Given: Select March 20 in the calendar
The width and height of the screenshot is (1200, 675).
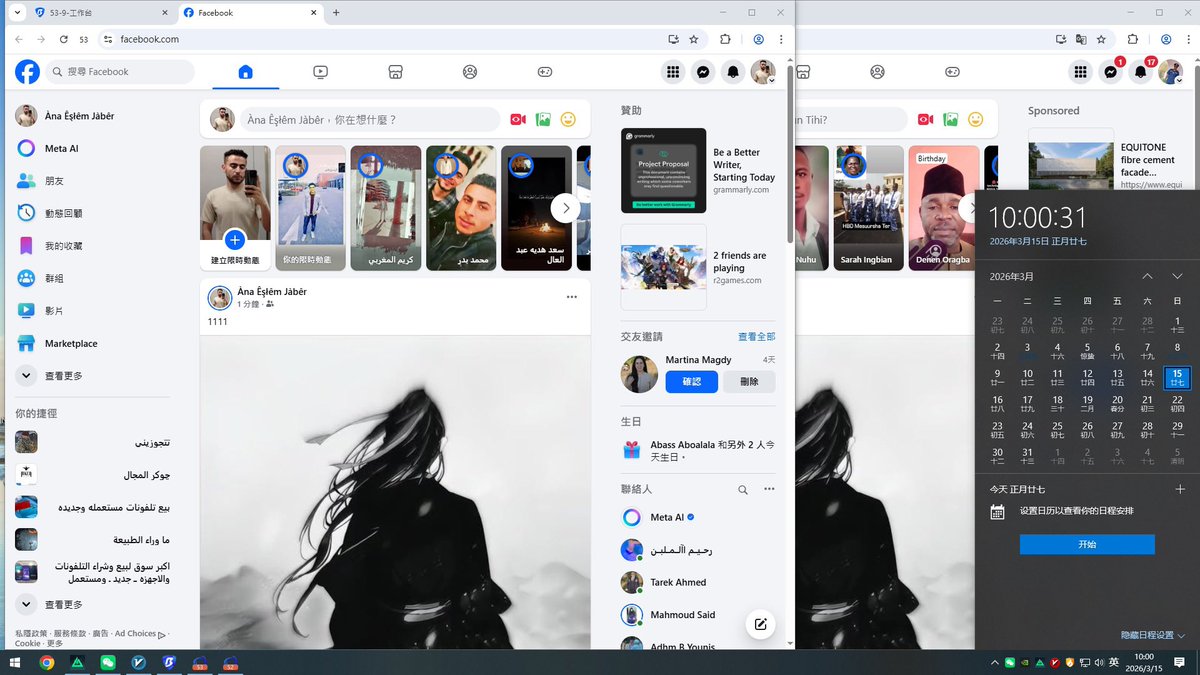Looking at the screenshot, I should tap(1117, 404).
